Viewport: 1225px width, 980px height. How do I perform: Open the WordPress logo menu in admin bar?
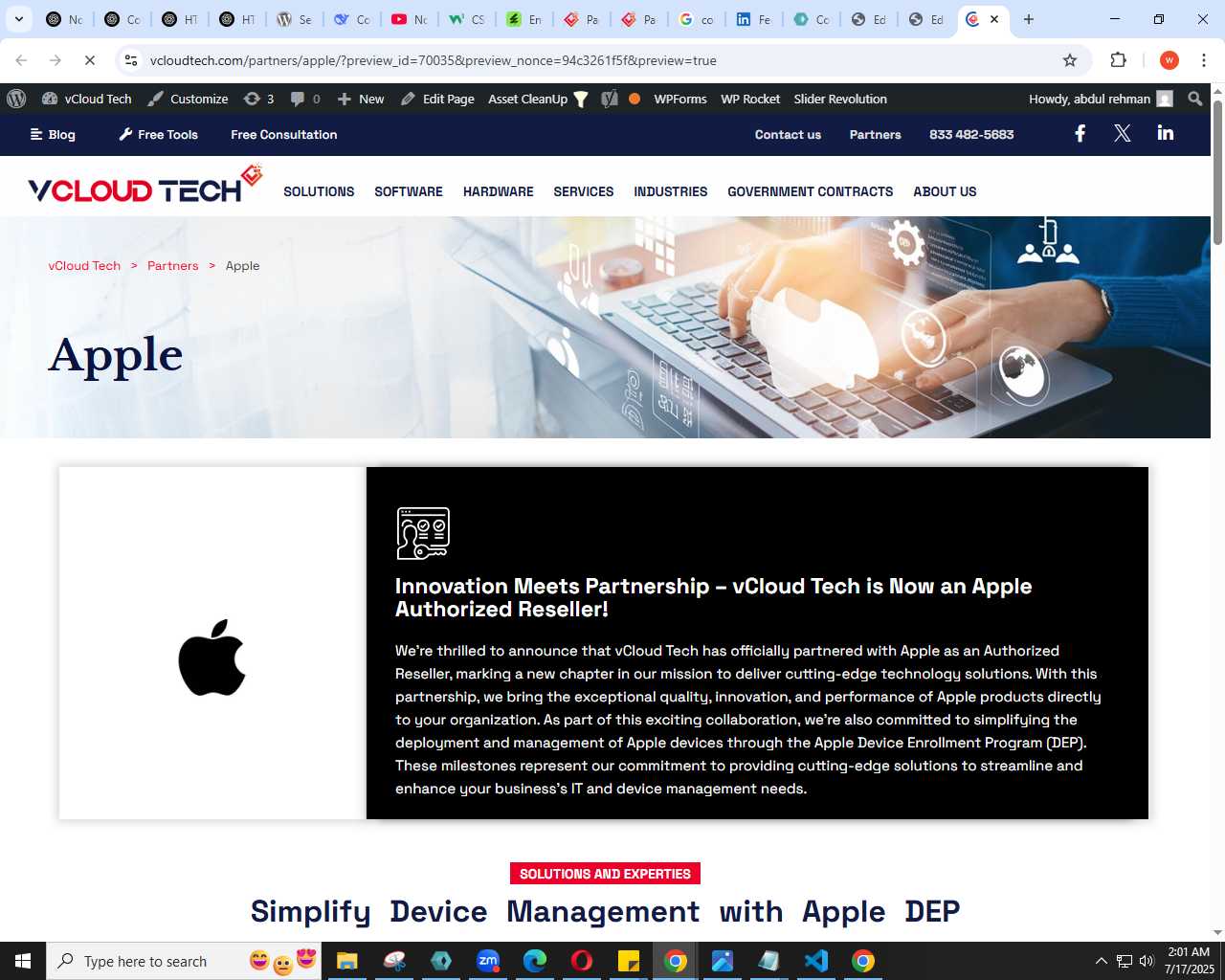(16, 99)
